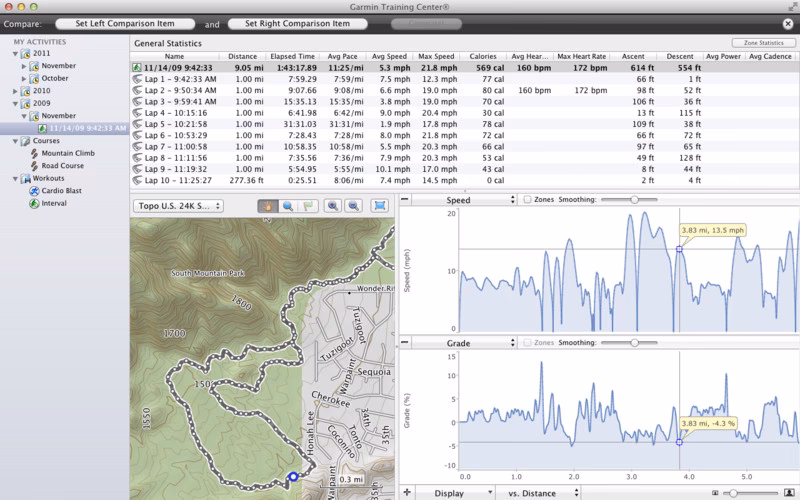The image size is (800, 500).
Task: Add a new graph with plus button
Action: point(407,492)
